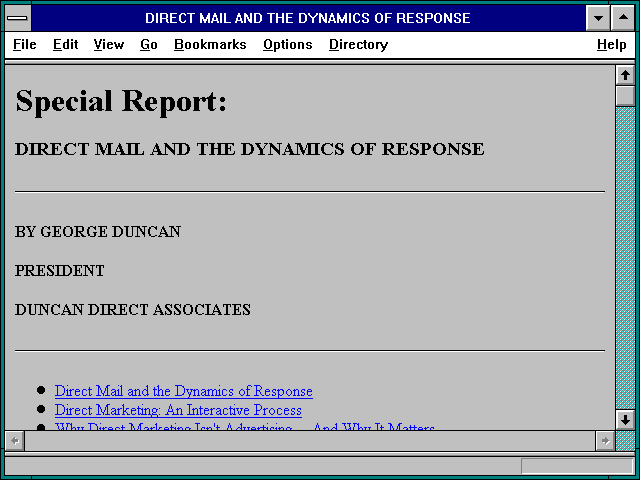Open the Edit menu
The image size is (640, 480).
[65, 44]
